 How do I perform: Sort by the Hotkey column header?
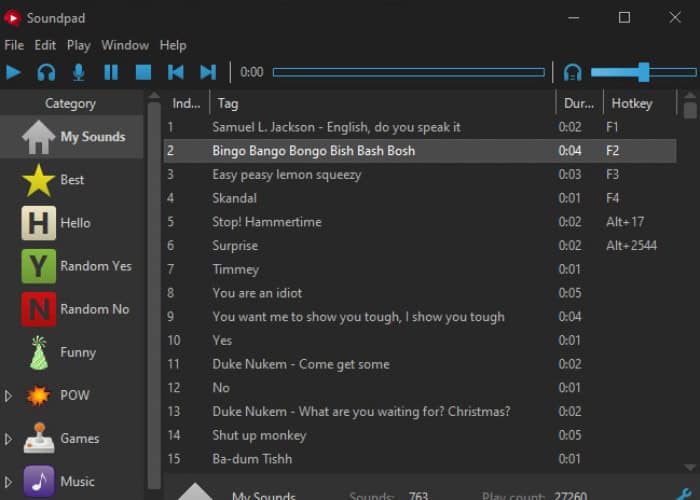(x=640, y=104)
